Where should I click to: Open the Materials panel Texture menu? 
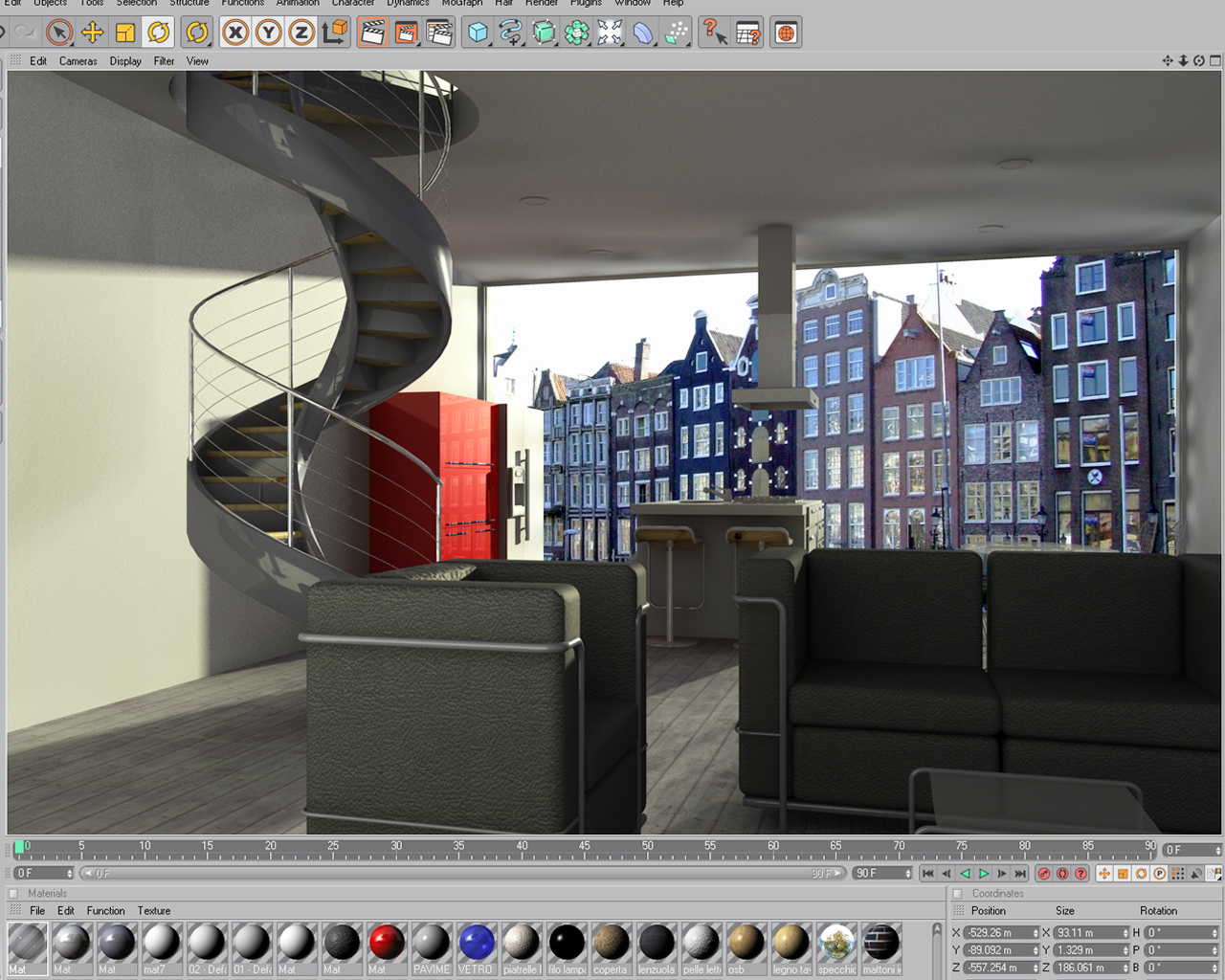point(154,911)
